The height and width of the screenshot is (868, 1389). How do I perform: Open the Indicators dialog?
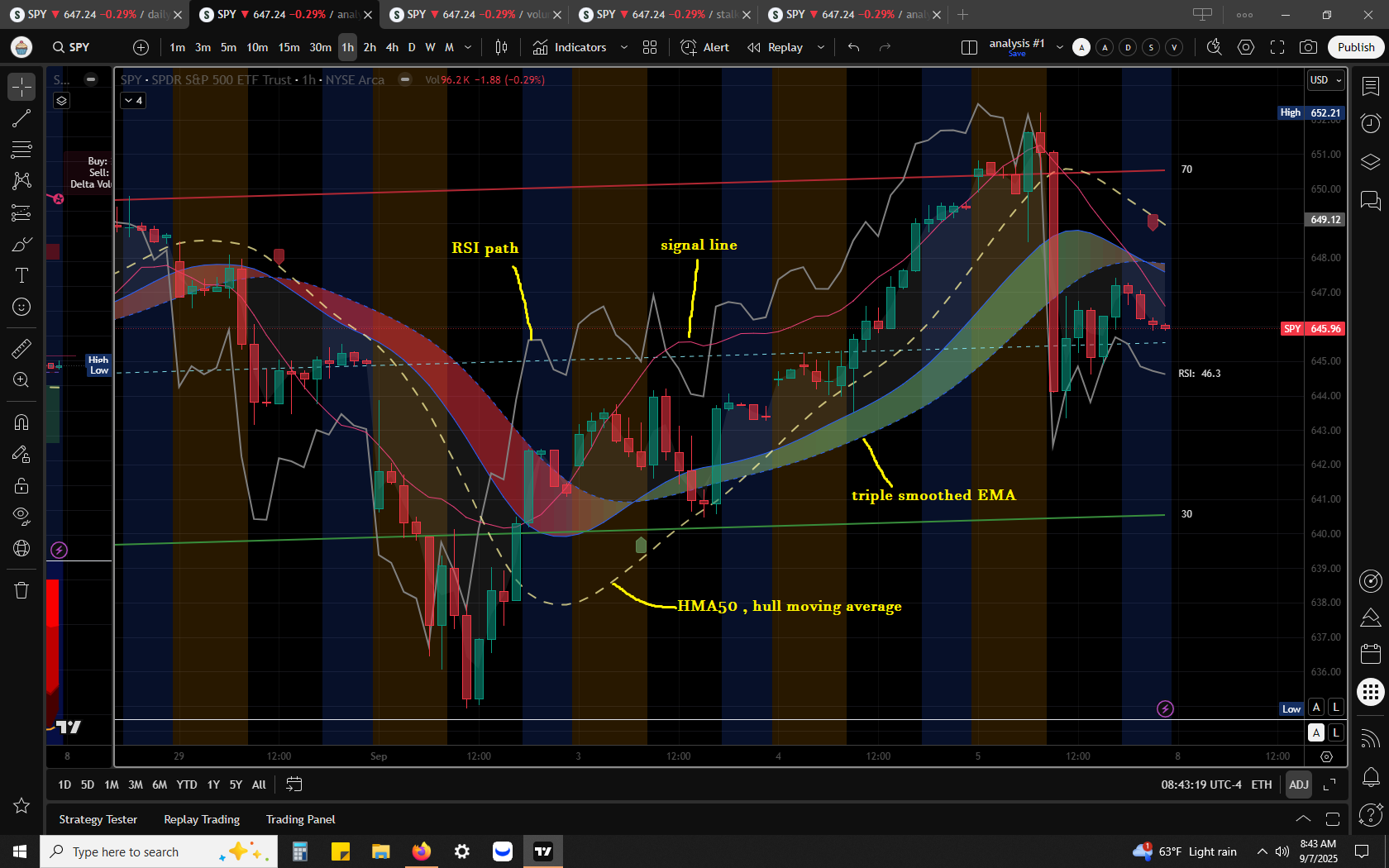click(570, 47)
